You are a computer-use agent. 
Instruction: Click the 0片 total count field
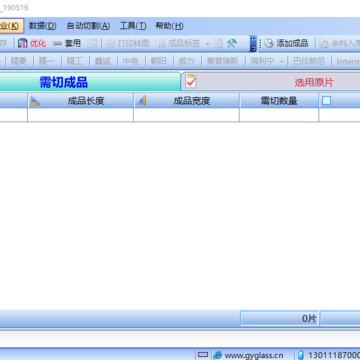tap(279, 319)
